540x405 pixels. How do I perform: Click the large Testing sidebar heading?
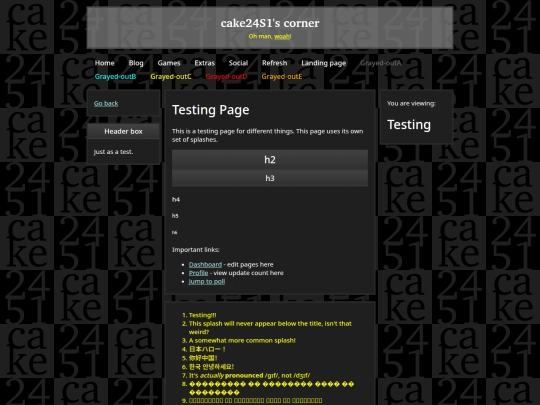pyautogui.click(x=409, y=125)
